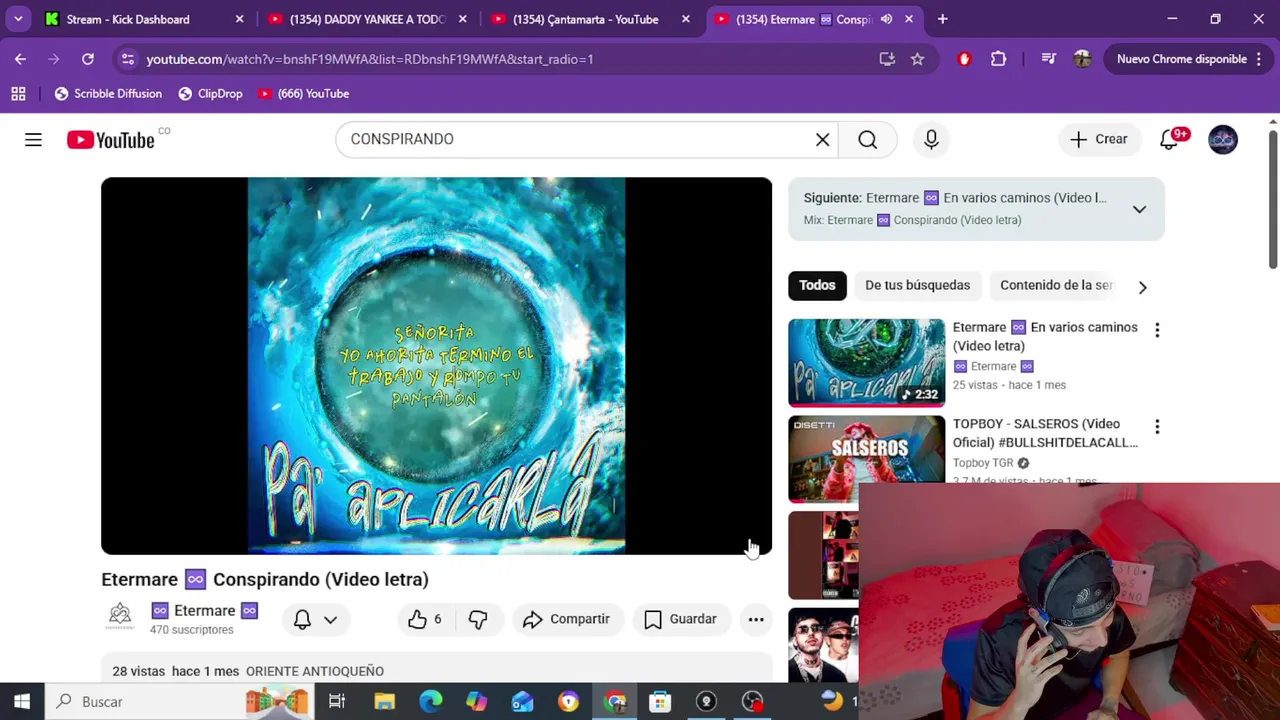Open the YouTube hamburger guide menu

point(33,140)
